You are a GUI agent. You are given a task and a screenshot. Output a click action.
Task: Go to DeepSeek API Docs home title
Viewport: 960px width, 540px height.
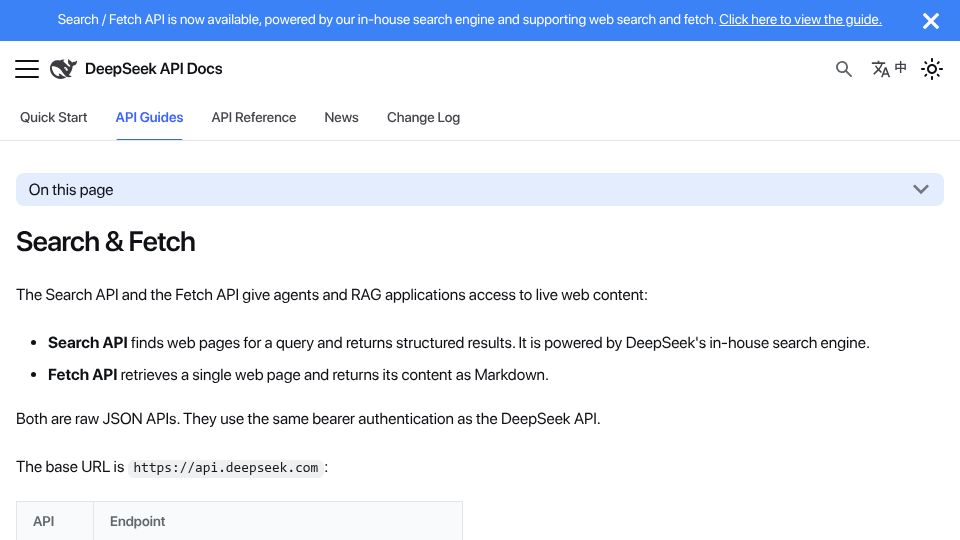154,69
